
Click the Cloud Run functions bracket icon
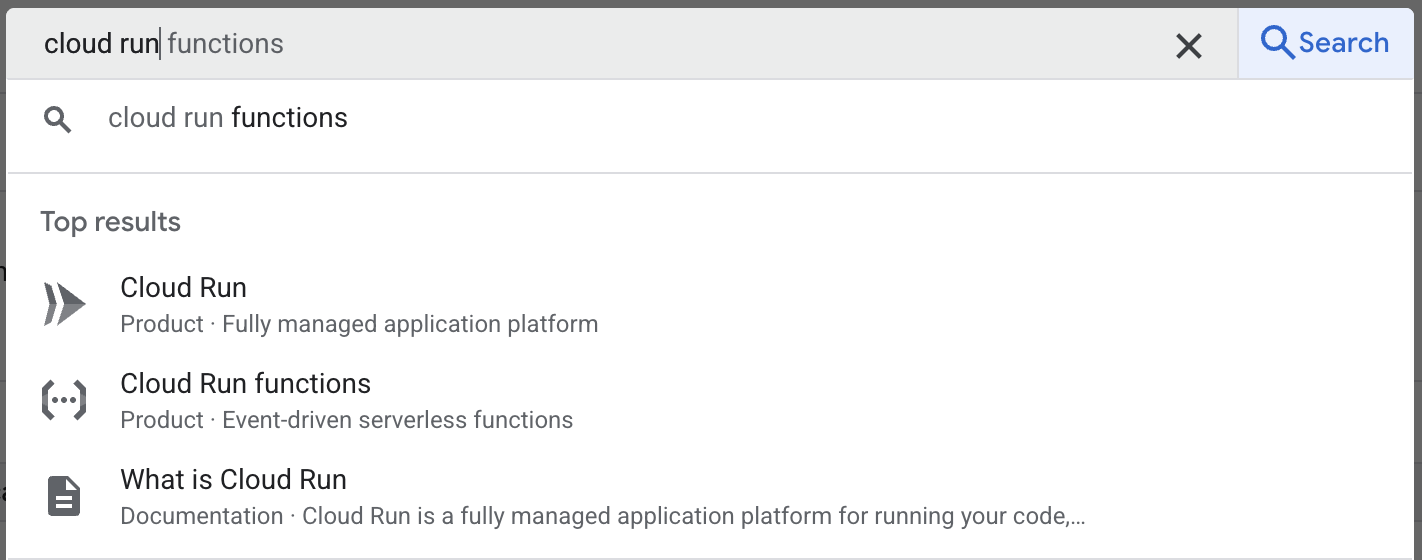pos(64,400)
